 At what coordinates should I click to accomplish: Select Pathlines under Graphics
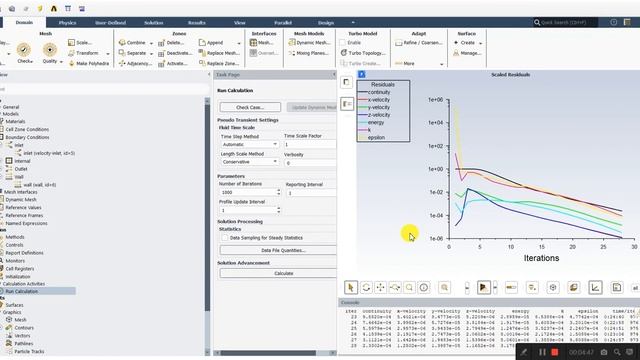24,344
